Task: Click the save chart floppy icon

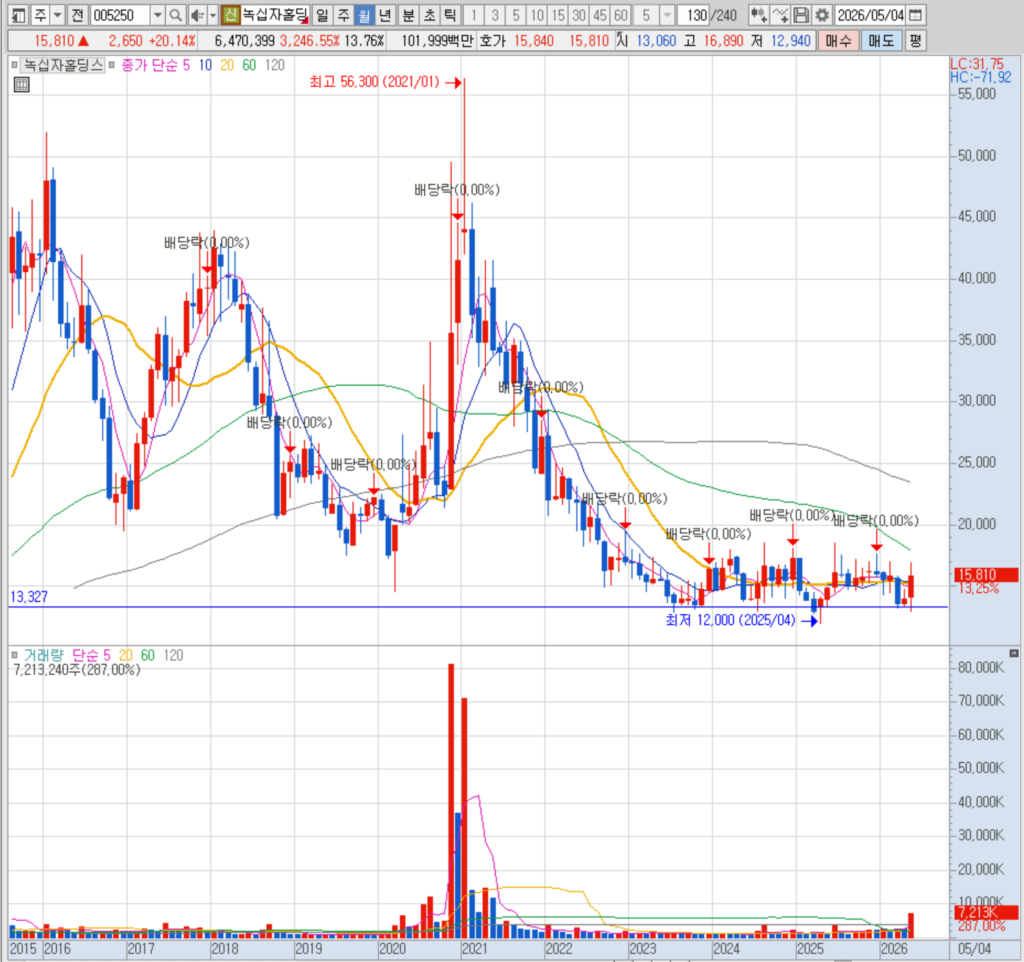Action: pyautogui.click(x=801, y=15)
